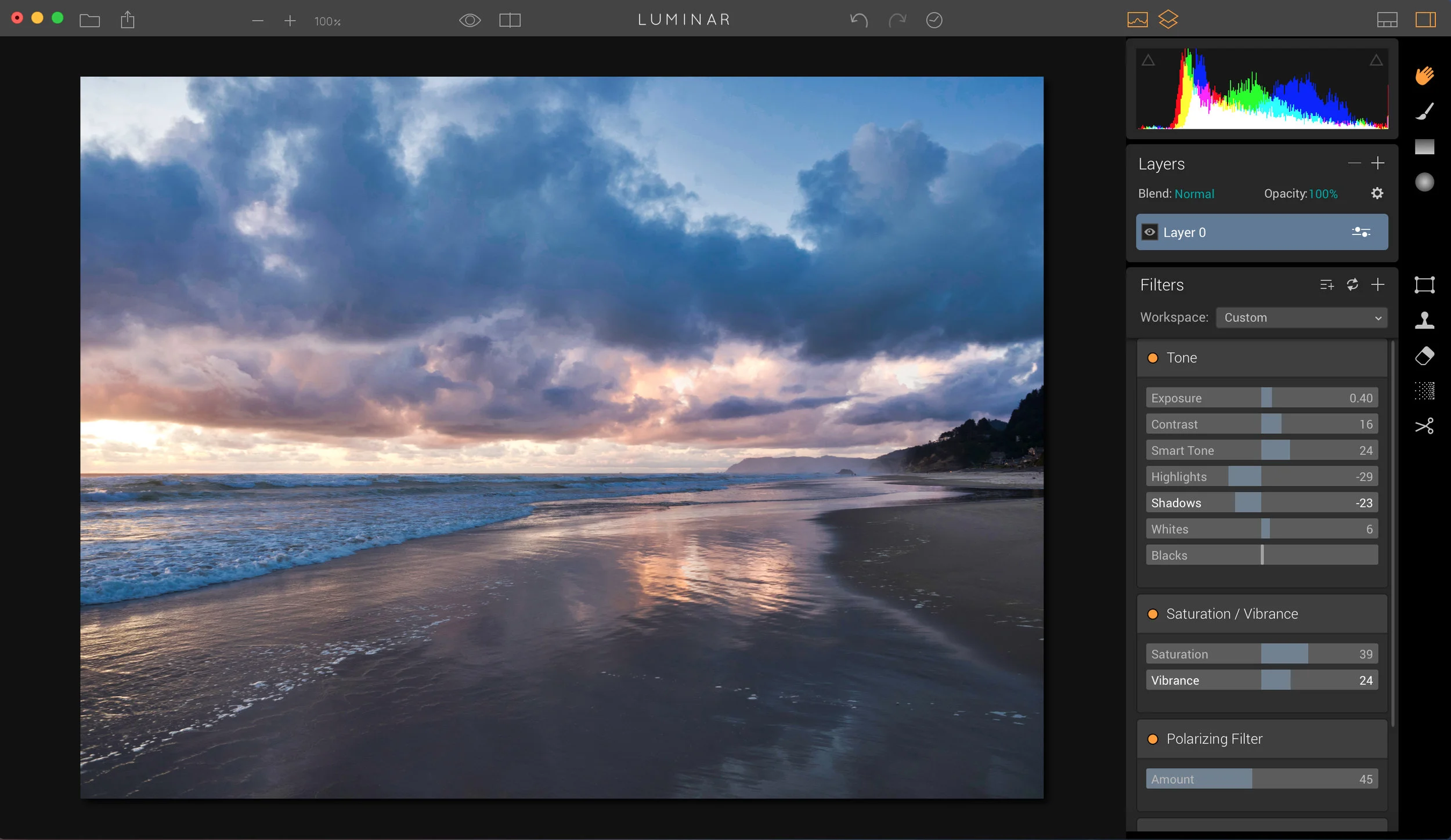1451x840 pixels.
Task: Select the Clone Stamp tool
Action: click(x=1424, y=320)
